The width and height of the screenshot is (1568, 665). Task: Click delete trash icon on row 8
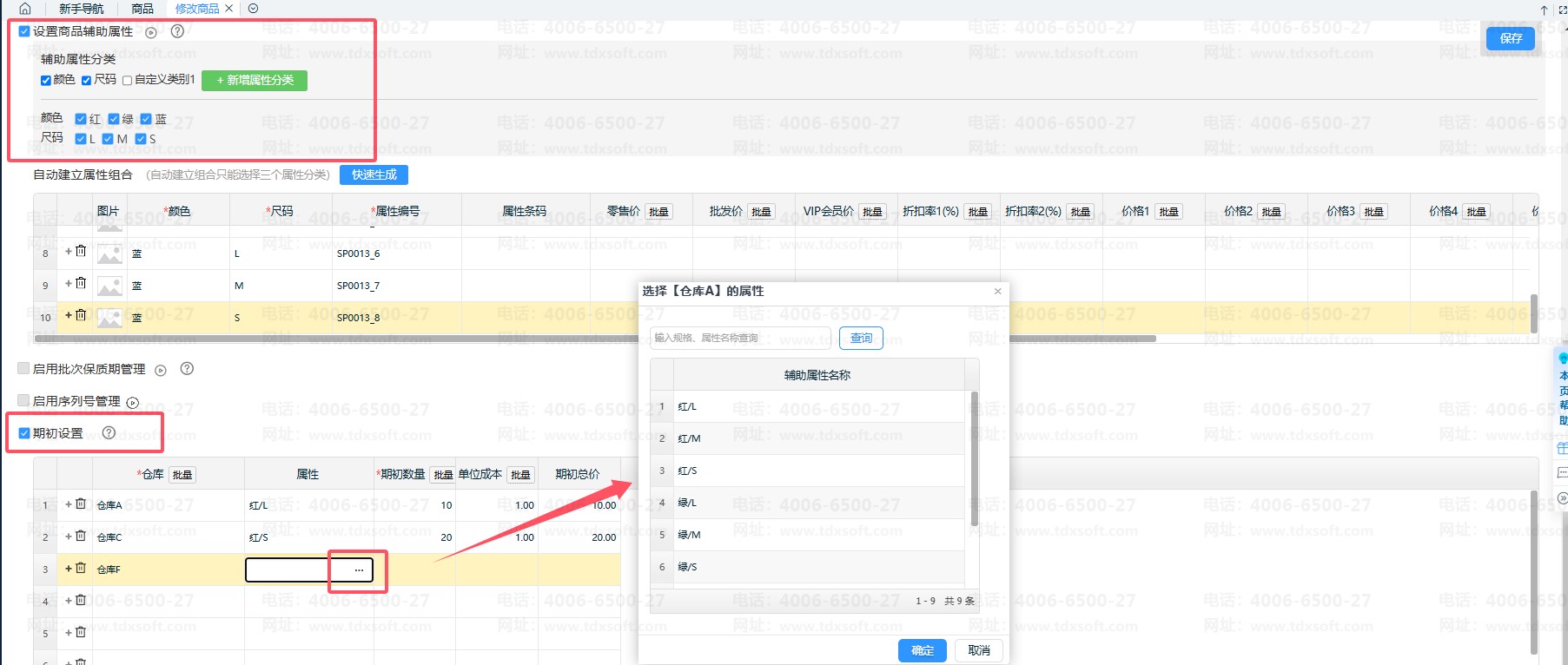click(81, 251)
